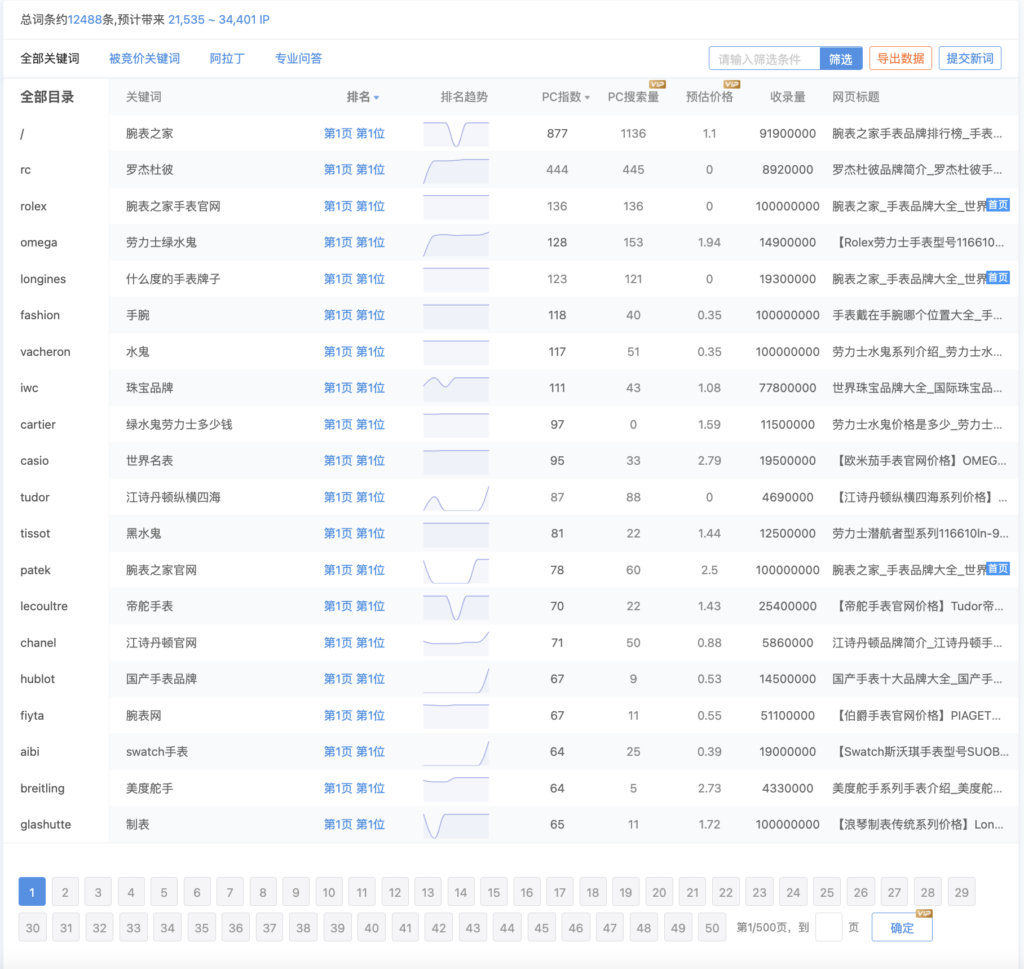Click current page 1 button

tap(32, 892)
